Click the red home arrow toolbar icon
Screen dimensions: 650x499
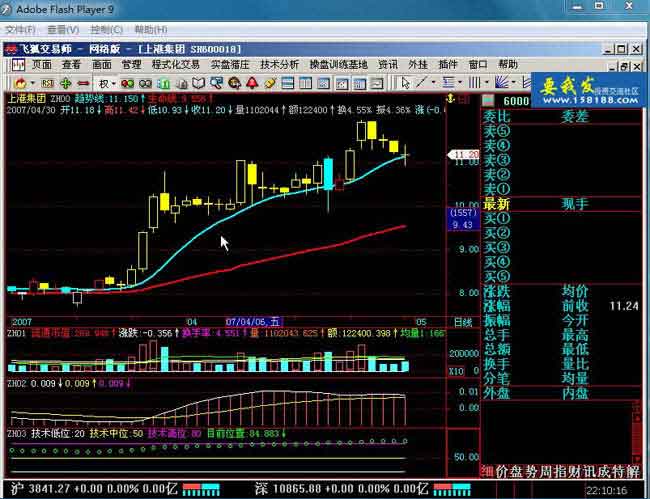coord(19,83)
